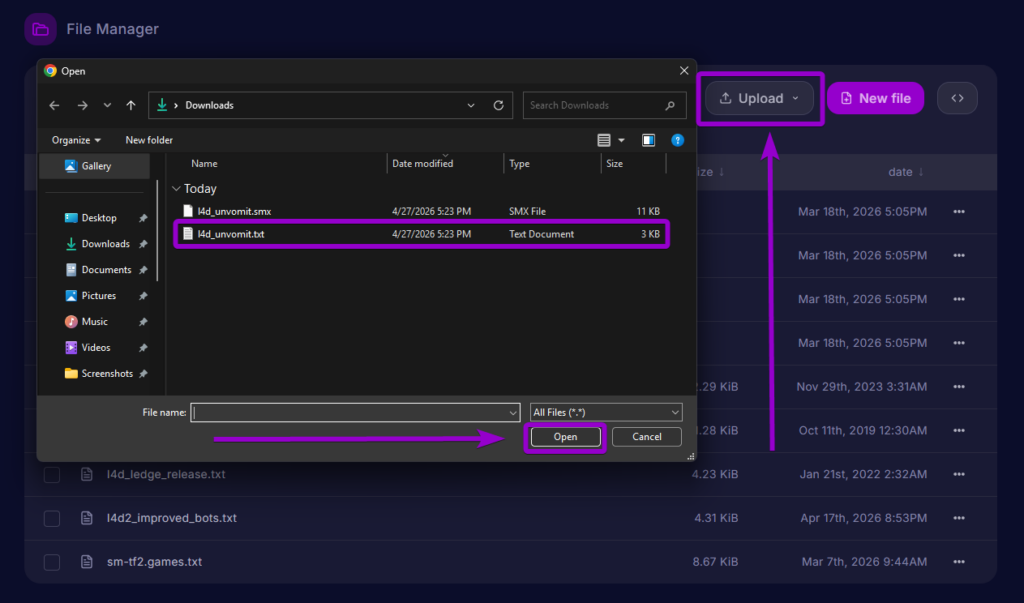Check the checkbox beside sm-tf2.games.txt

coord(51,562)
